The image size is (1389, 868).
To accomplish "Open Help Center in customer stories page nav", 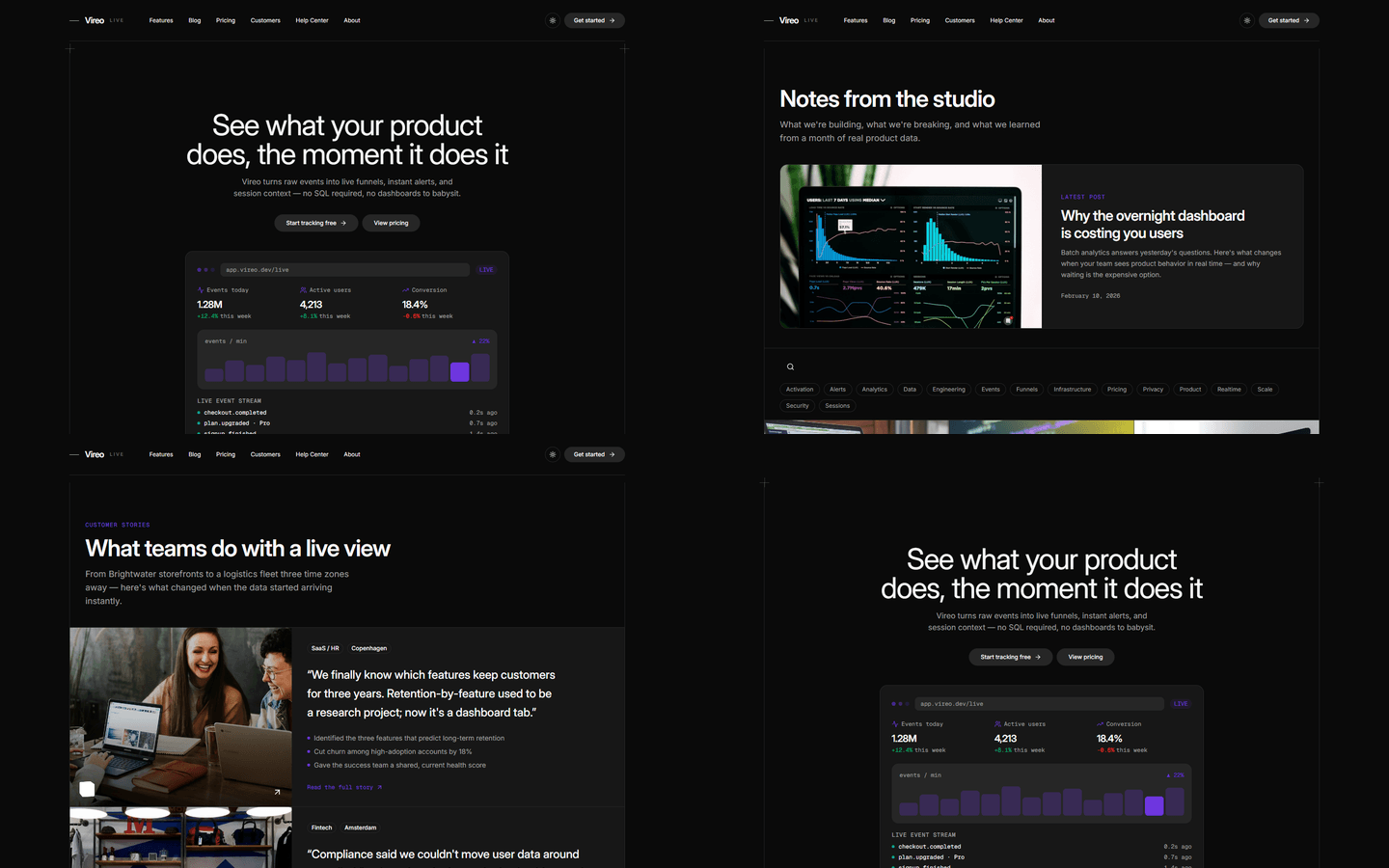I will pos(313,454).
